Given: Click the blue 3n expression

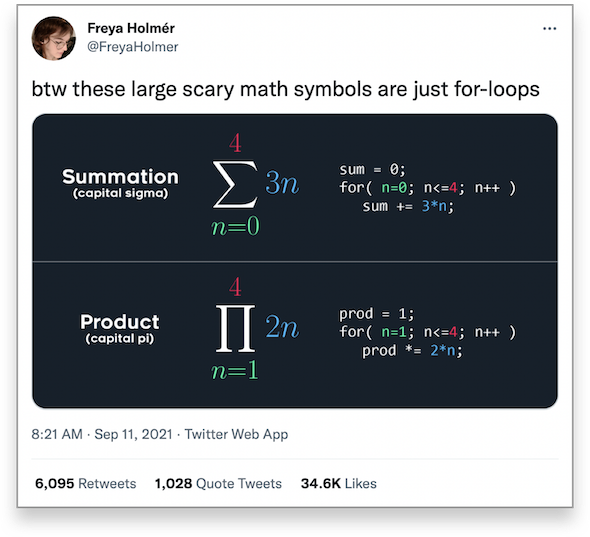Looking at the screenshot, I should pos(282,183).
